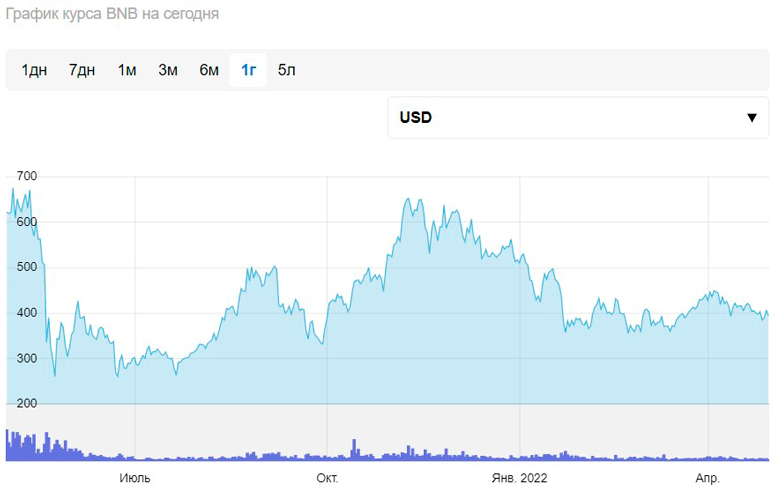Click the 400 price axis label
The height and width of the screenshot is (488, 775).
tap(26, 313)
